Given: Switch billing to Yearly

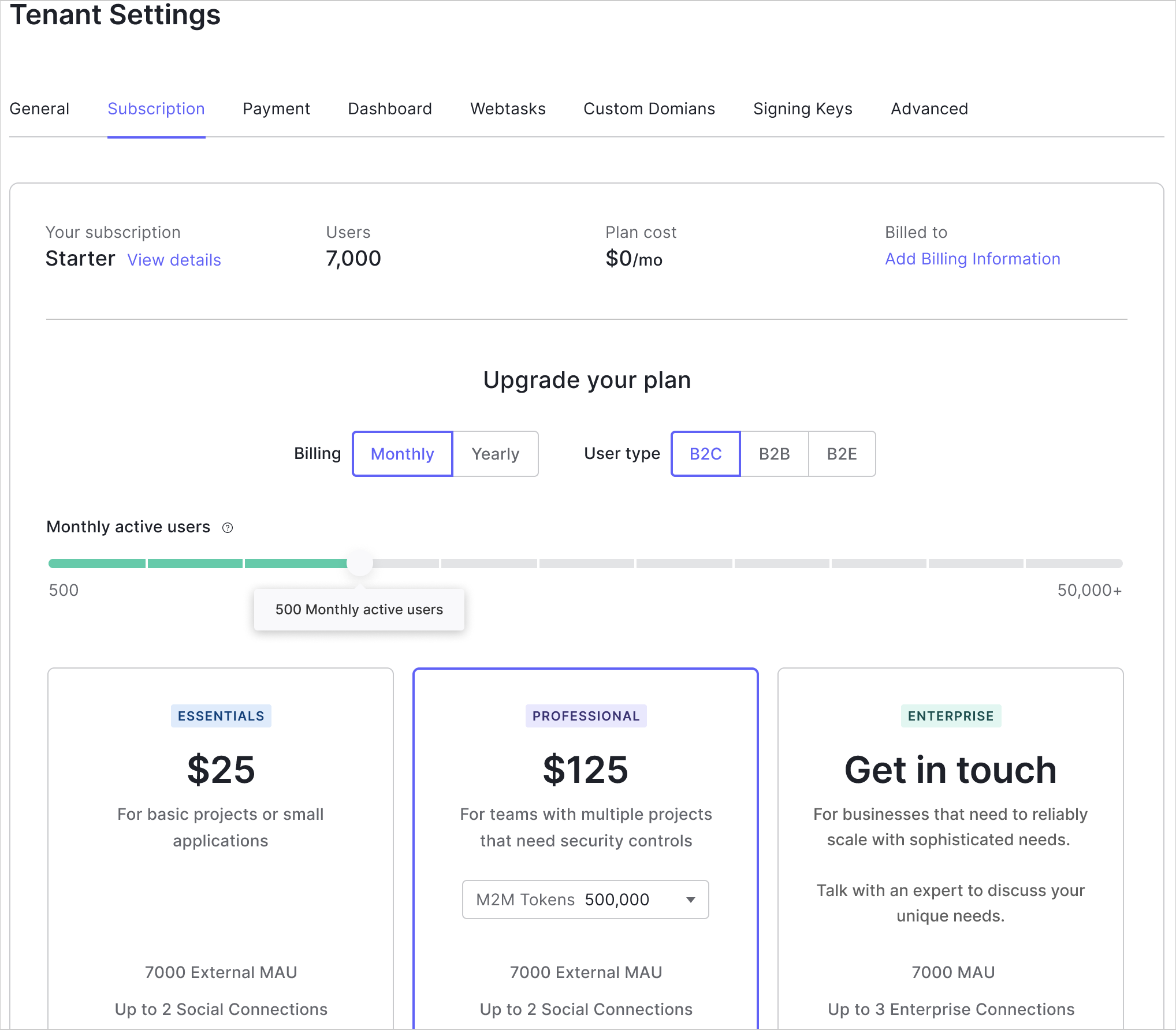Looking at the screenshot, I should [495, 454].
